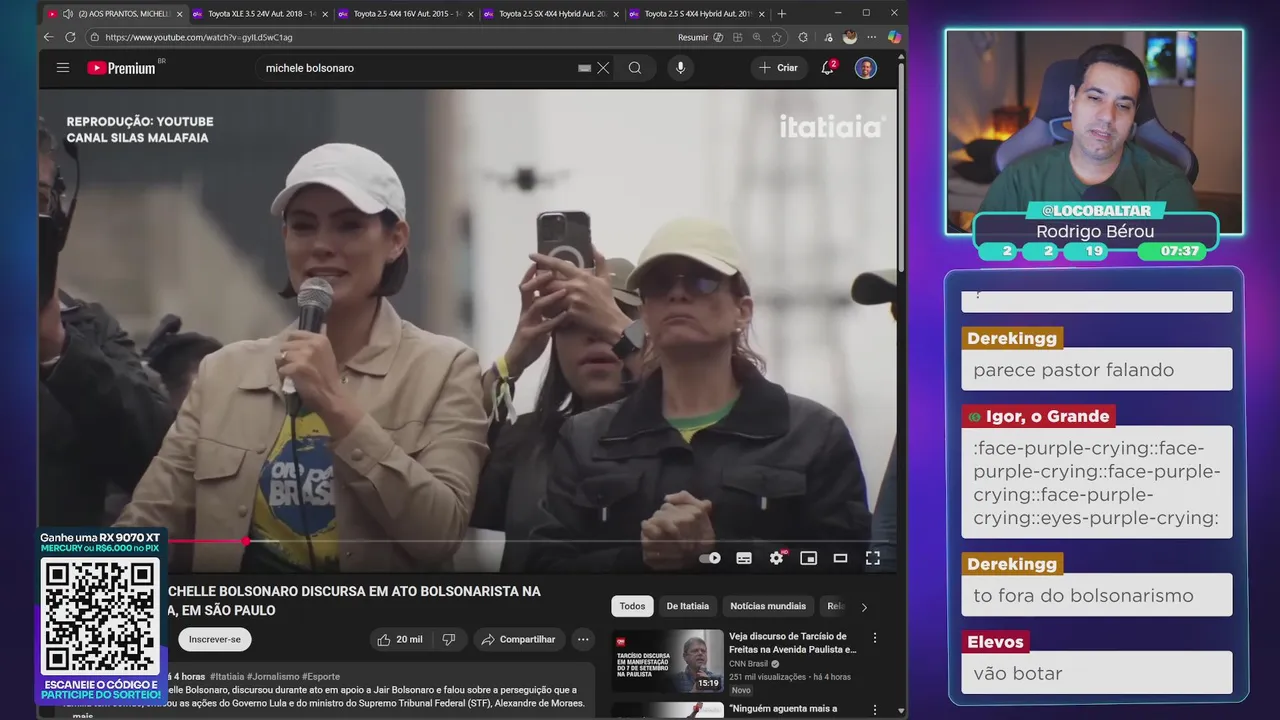Clear the search text with the X
This screenshot has width=1280, height=720.
click(x=603, y=68)
